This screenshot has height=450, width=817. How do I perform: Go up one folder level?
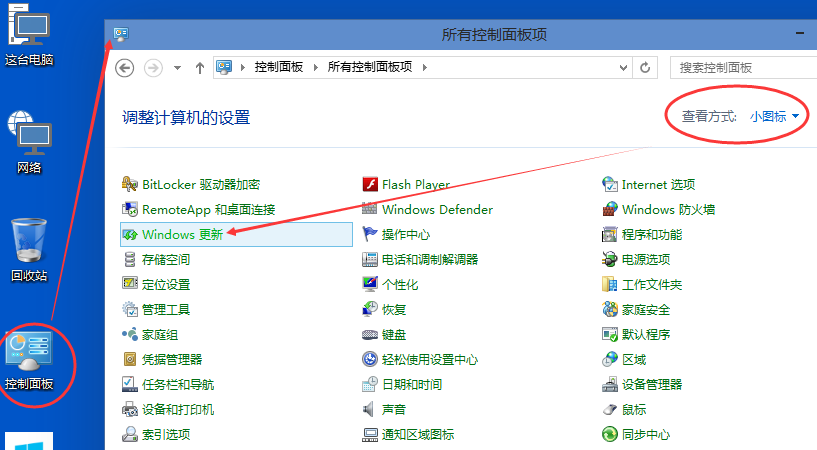200,67
